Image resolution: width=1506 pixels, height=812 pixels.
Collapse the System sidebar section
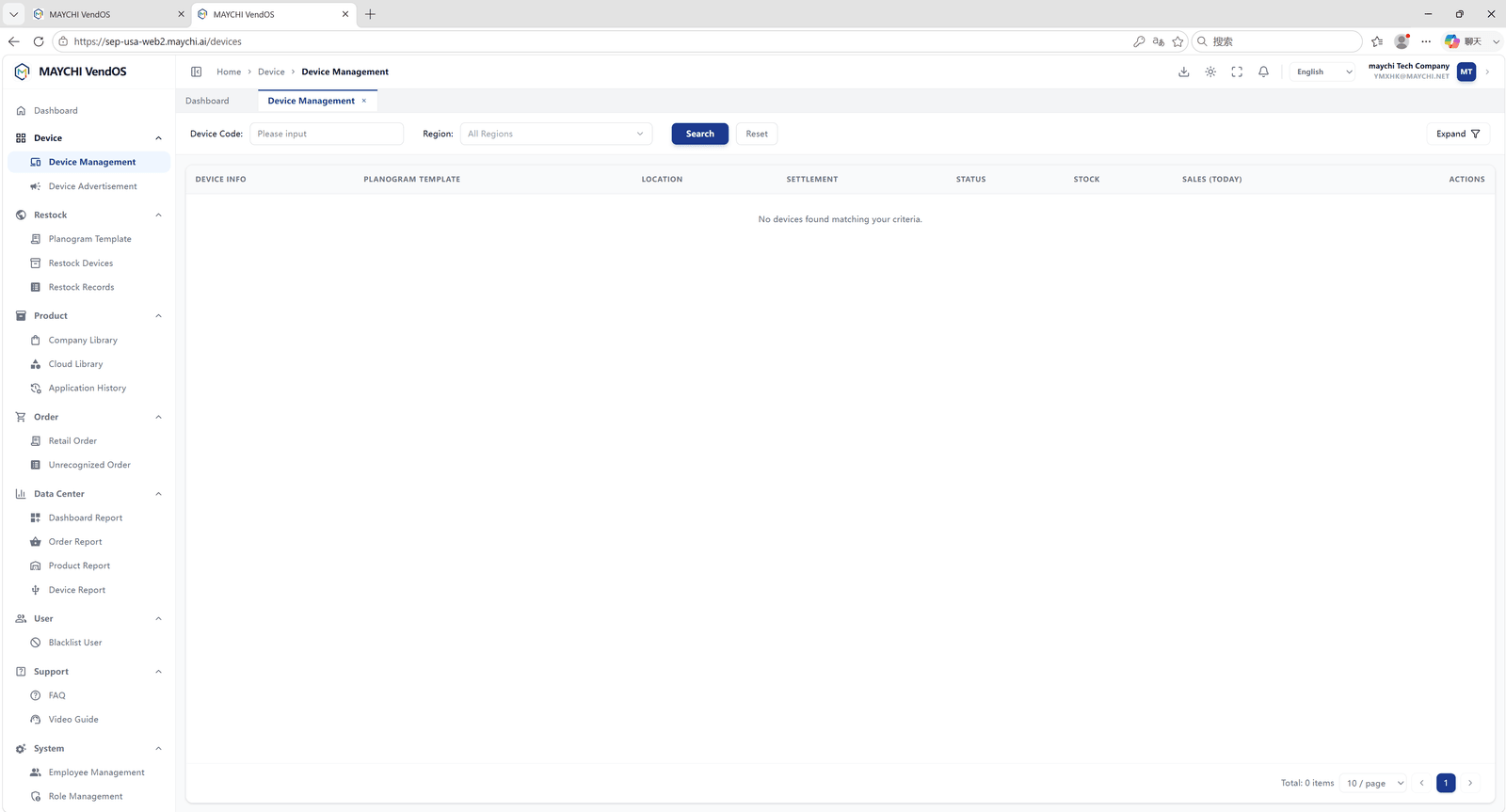(88, 749)
